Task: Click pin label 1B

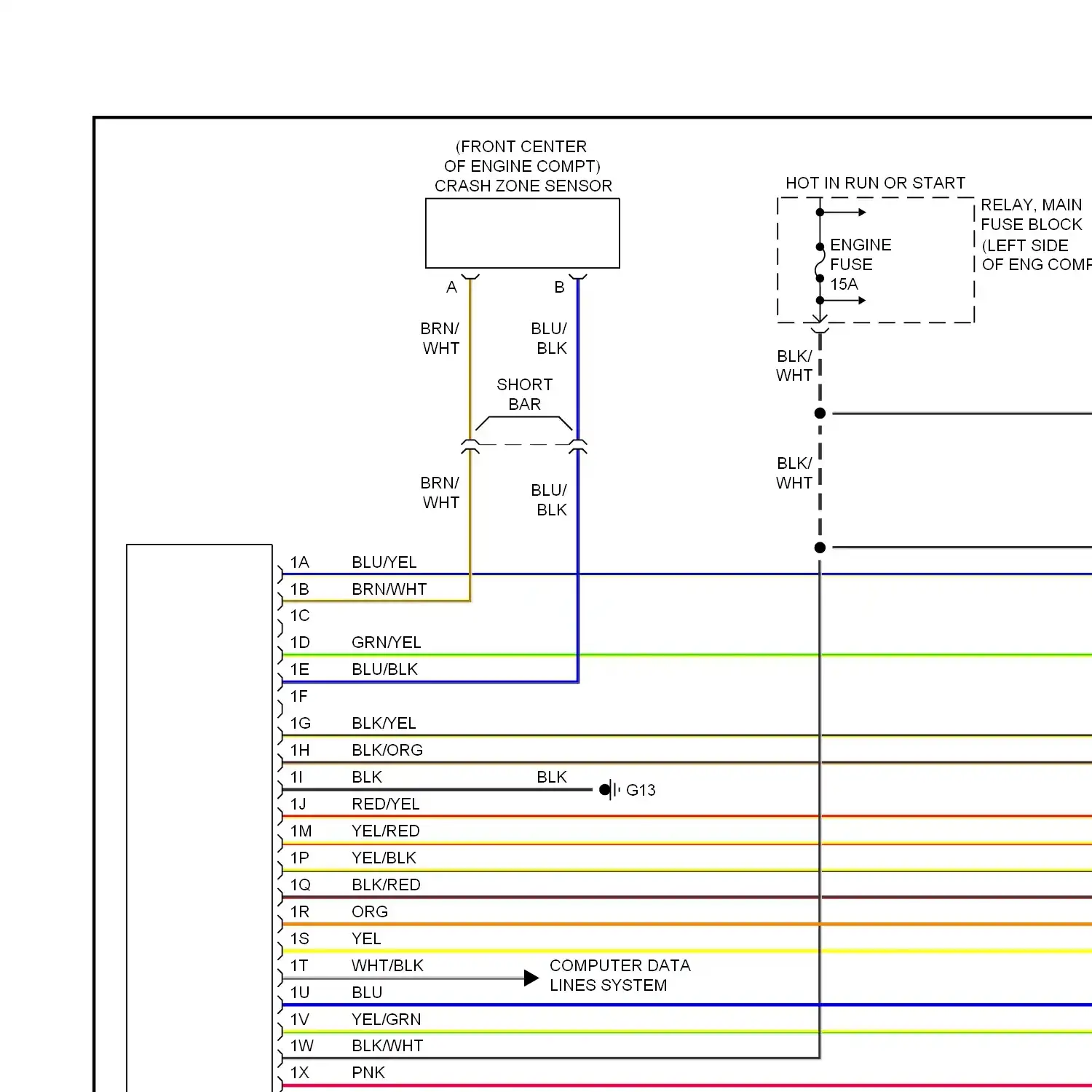Action: pyautogui.click(x=299, y=589)
